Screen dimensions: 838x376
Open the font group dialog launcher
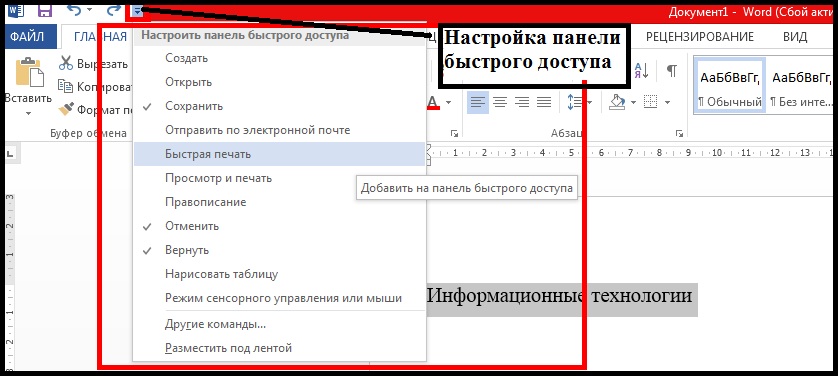(454, 133)
